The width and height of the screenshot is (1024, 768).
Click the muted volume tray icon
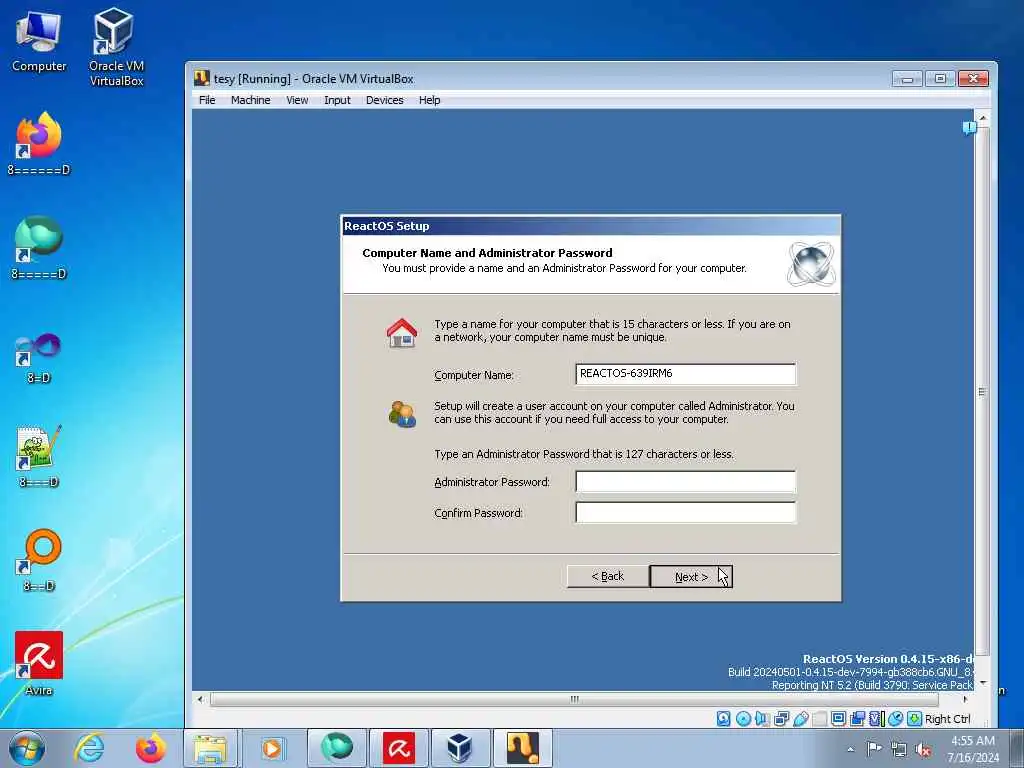[923, 749]
